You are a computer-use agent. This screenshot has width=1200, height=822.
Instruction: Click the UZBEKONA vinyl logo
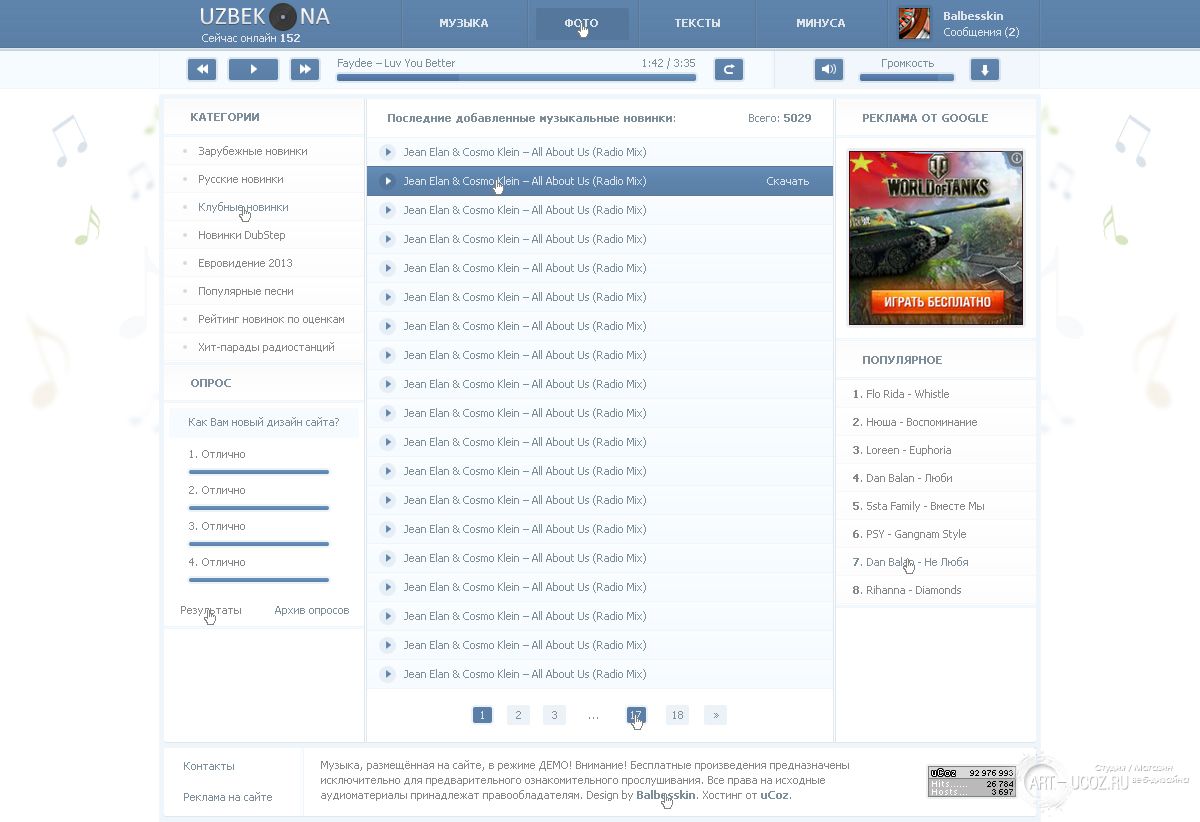tap(264, 17)
